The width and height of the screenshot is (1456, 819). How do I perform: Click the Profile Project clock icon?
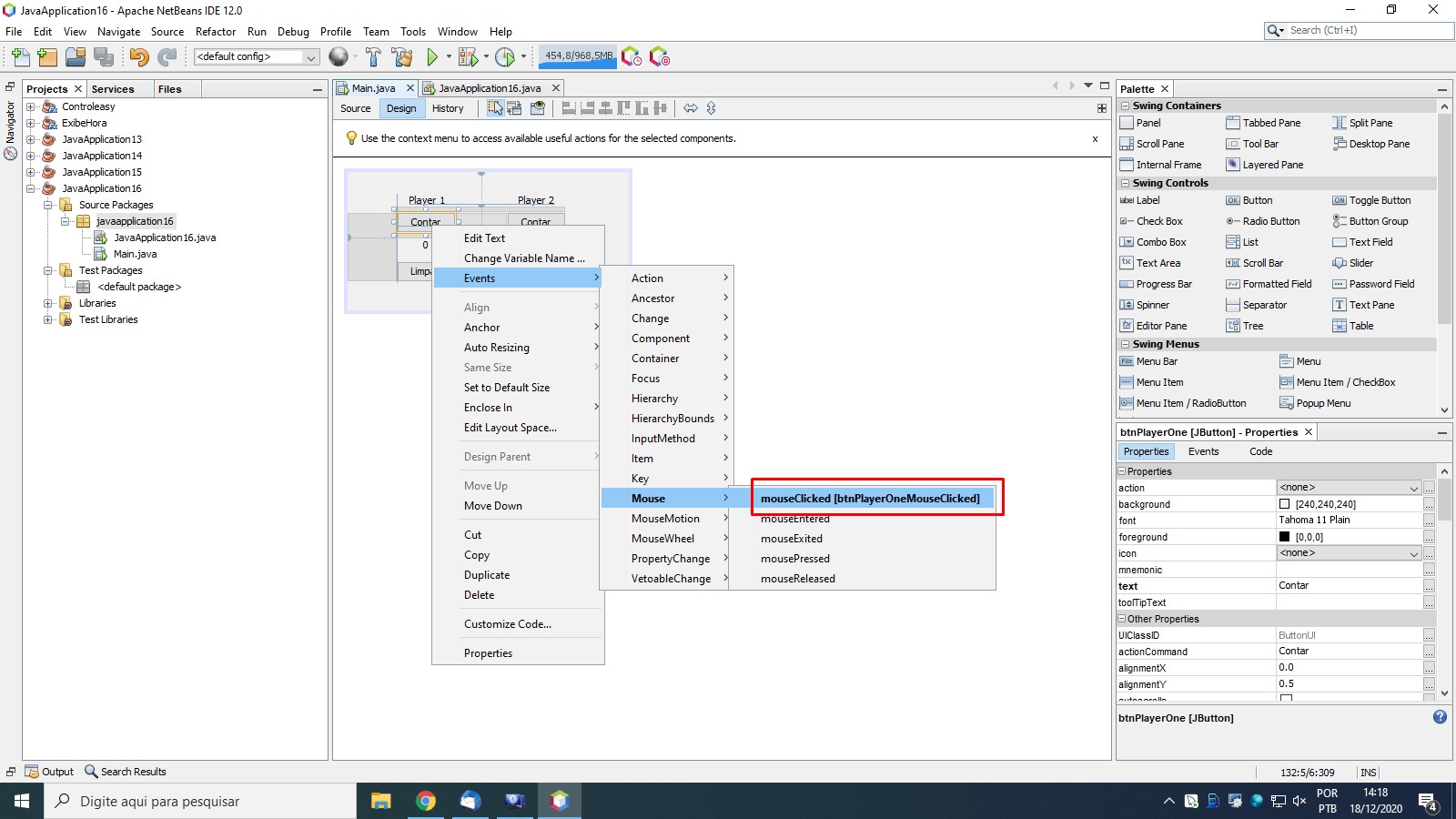505,57
